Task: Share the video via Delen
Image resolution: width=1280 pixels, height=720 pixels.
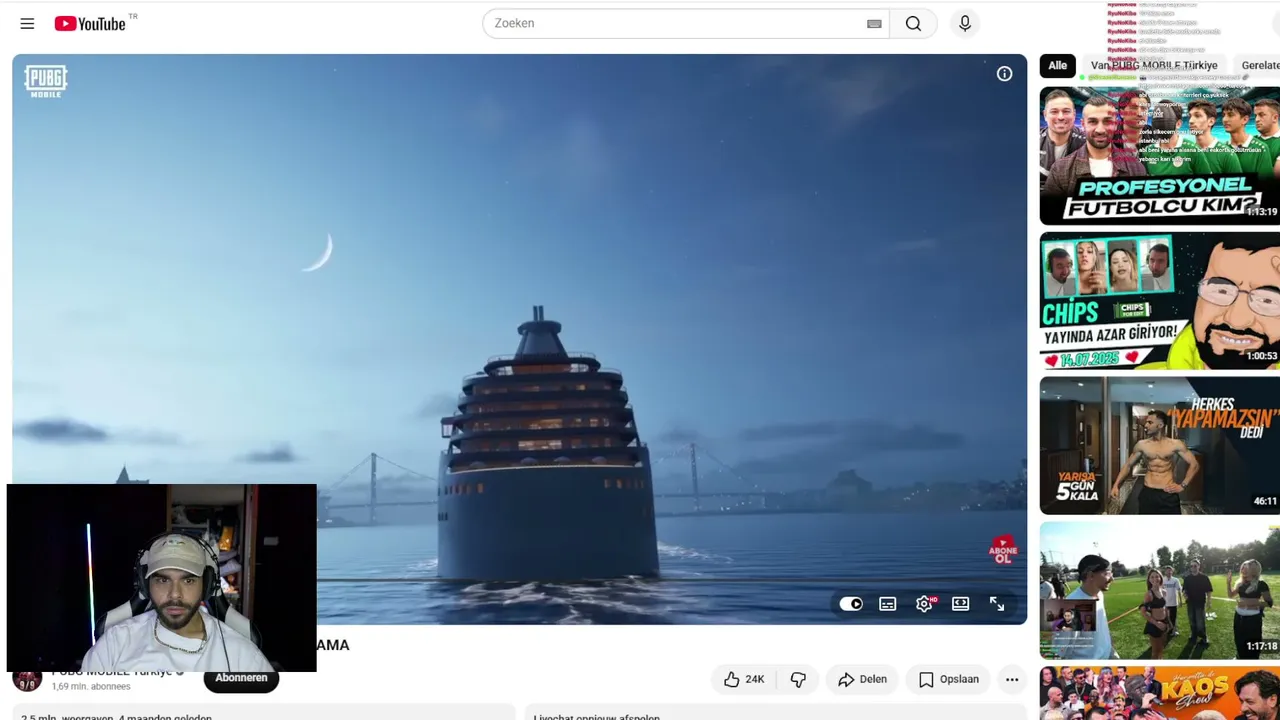Action: [x=862, y=680]
